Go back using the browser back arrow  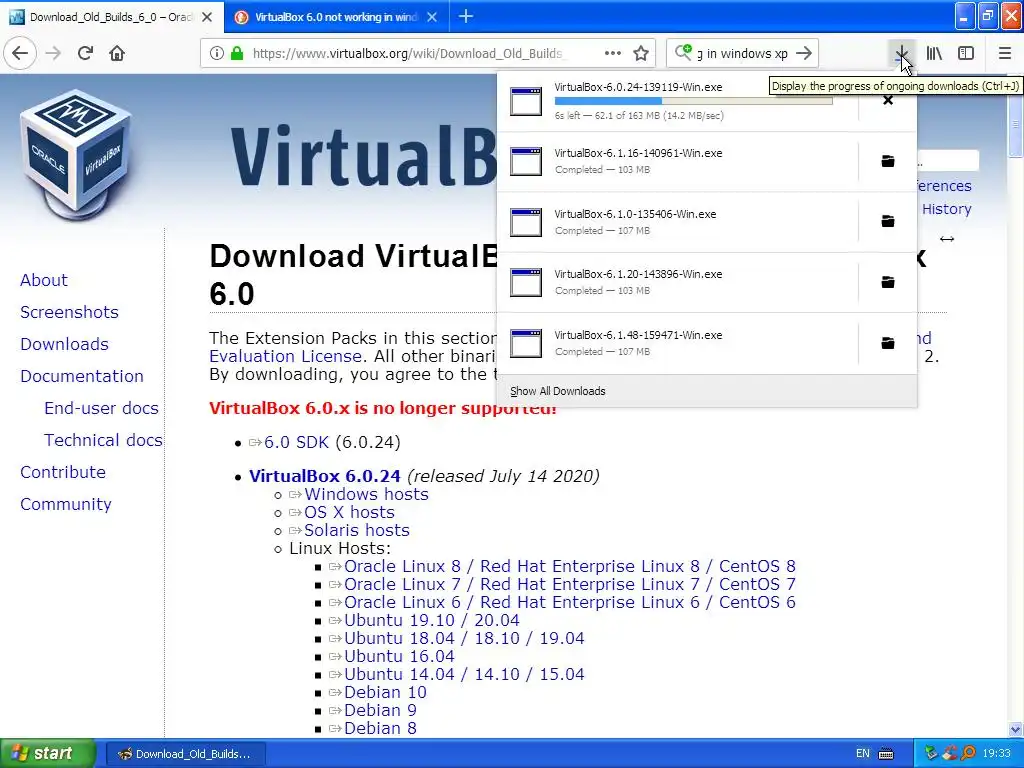pyautogui.click(x=20, y=53)
